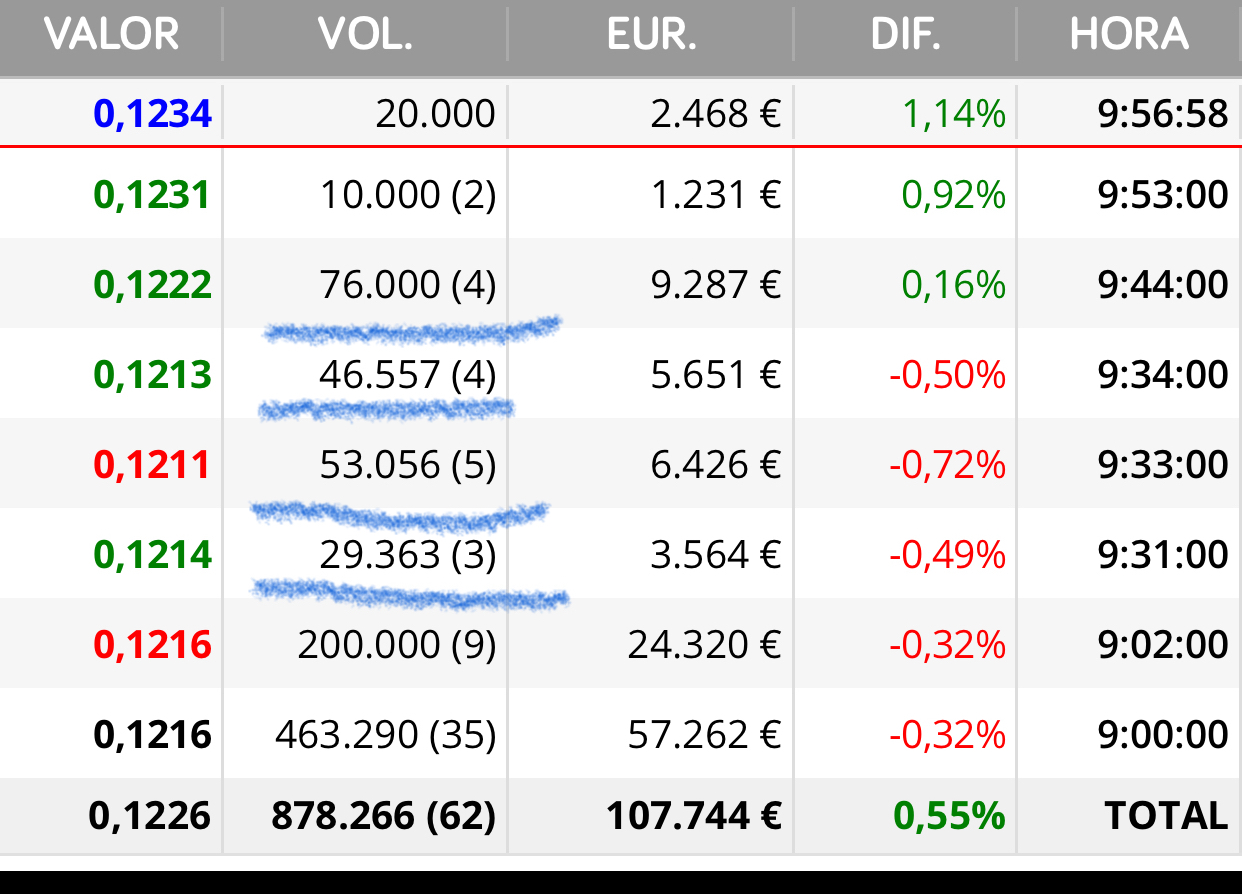Click the HORA column header
The width and height of the screenshot is (1242, 894).
pos(1129,36)
